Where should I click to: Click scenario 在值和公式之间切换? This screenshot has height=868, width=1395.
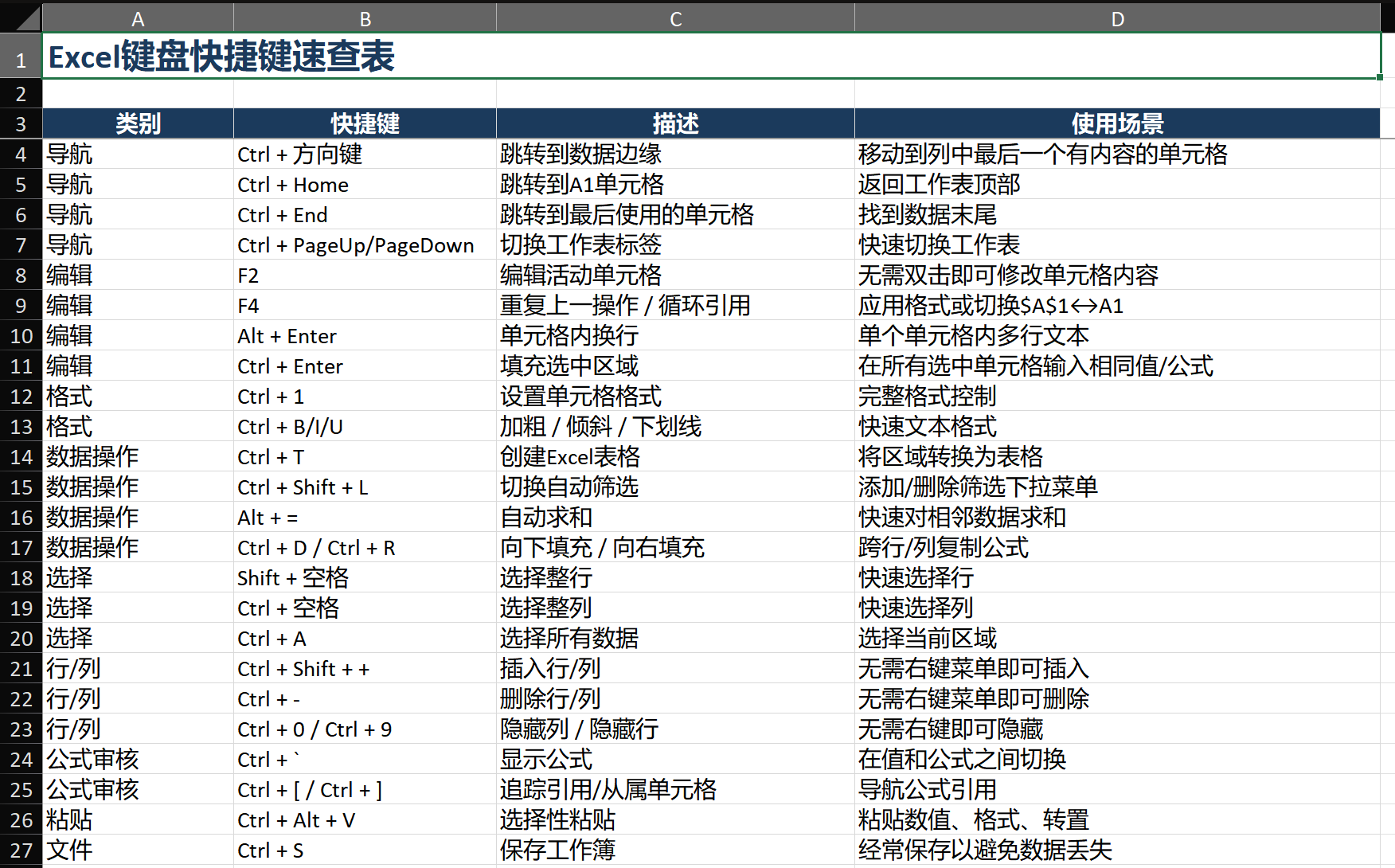pyautogui.click(x=1117, y=759)
